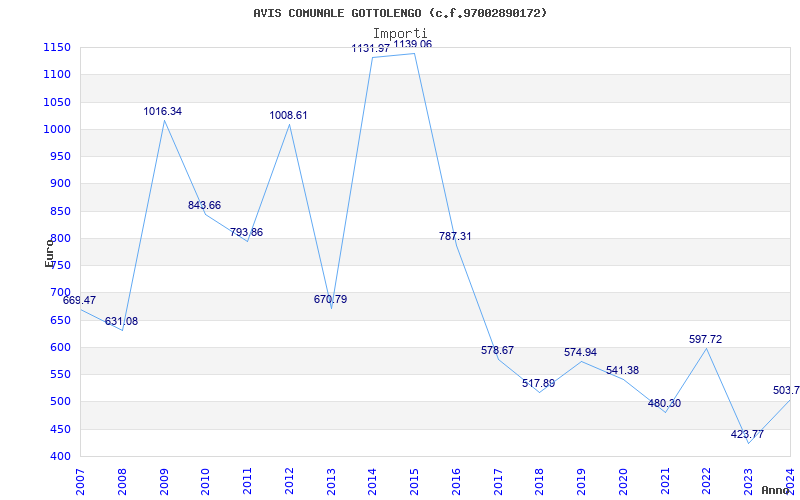Select the 900 y-axis tick label
The image size is (800, 500).
pyautogui.click(x=60, y=184)
